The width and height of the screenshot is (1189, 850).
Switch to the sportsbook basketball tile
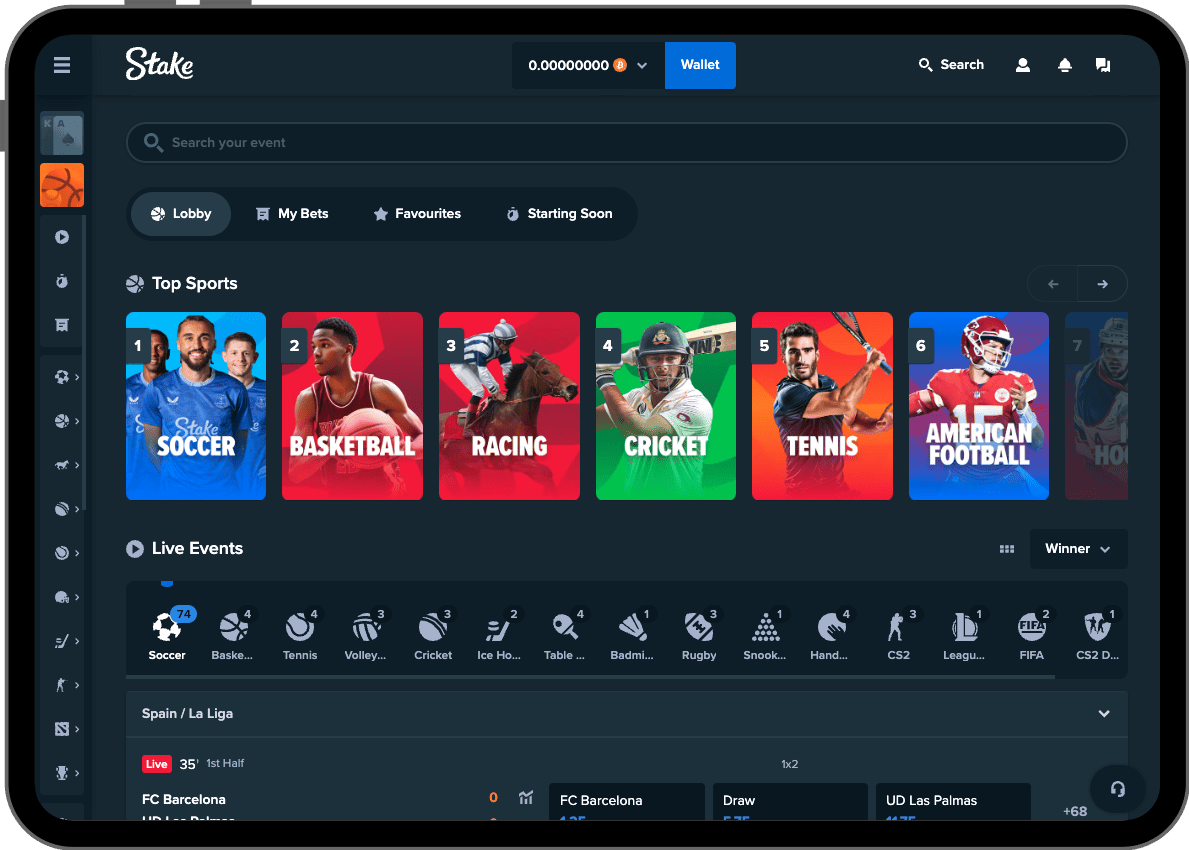[x=62, y=185]
